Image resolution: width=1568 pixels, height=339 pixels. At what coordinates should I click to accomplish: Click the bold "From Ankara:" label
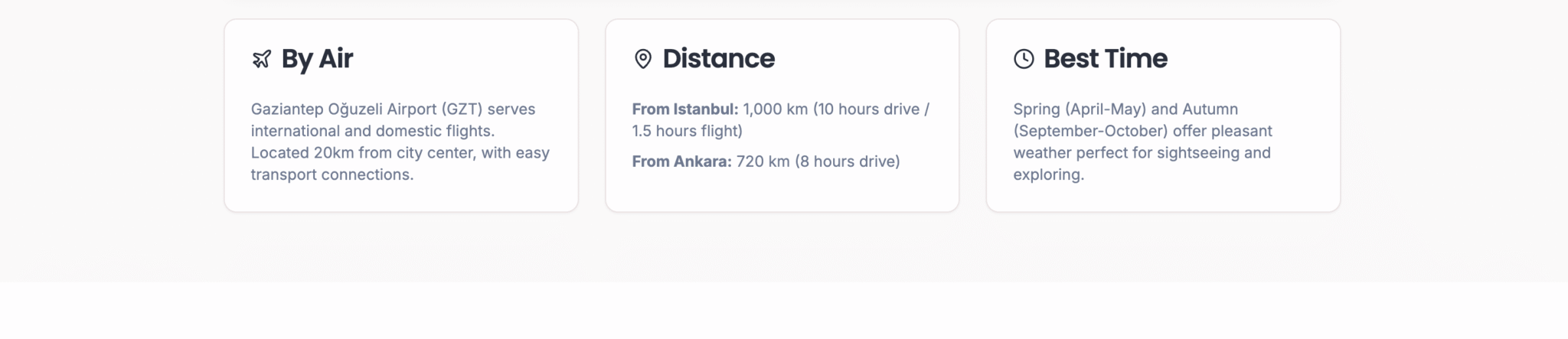click(681, 161)
